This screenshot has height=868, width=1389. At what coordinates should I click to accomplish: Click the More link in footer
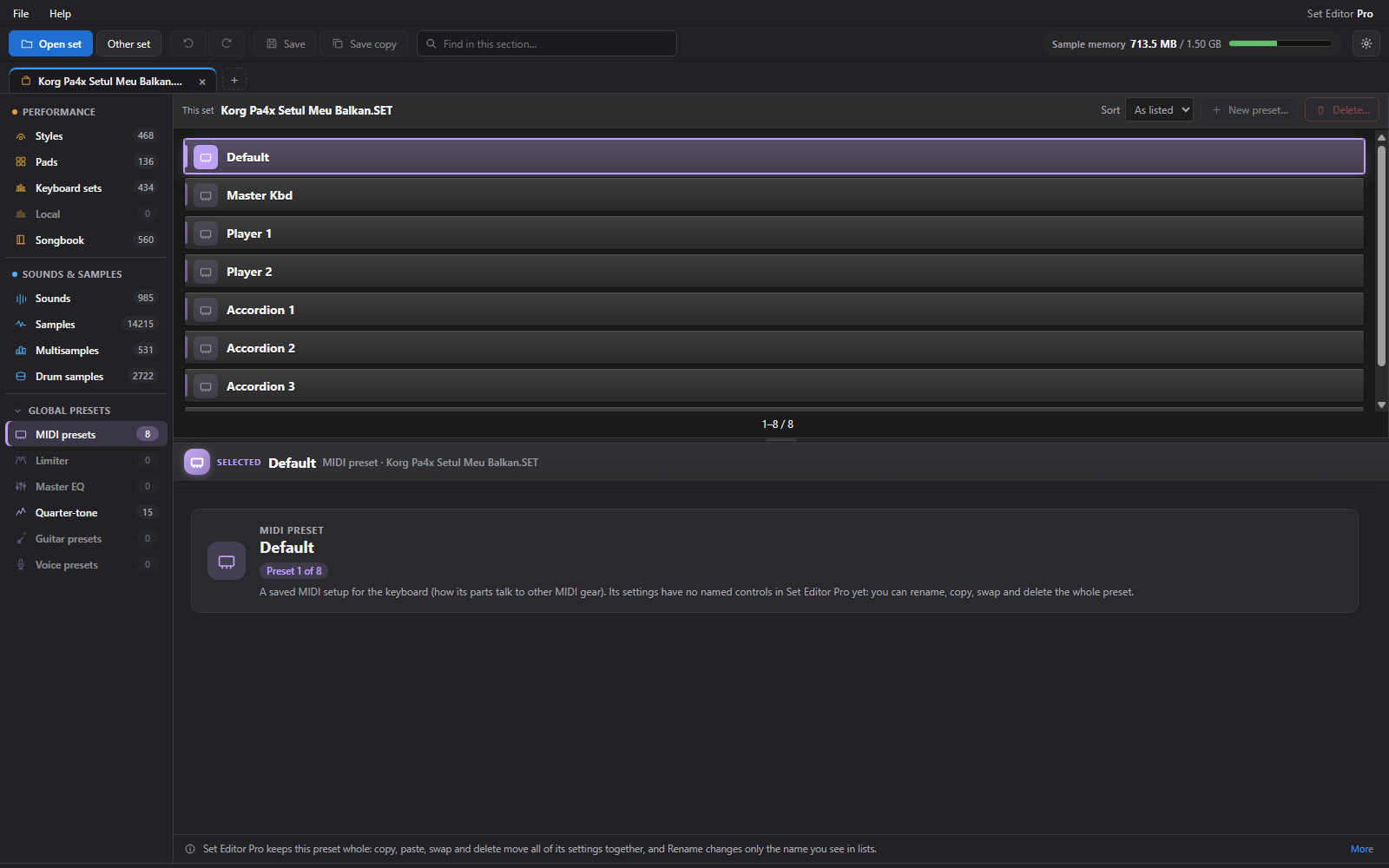tap(1362, 849)
